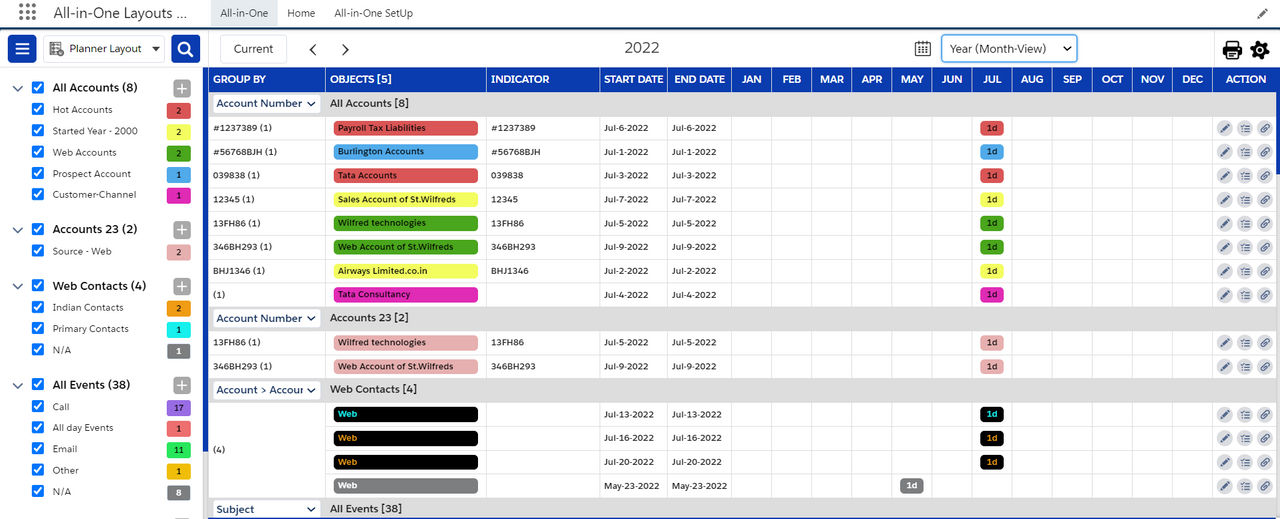This screenshot has width=1280, height=519.
Task: Click plus icon next to Accounts 23
Action: point(181,229)
